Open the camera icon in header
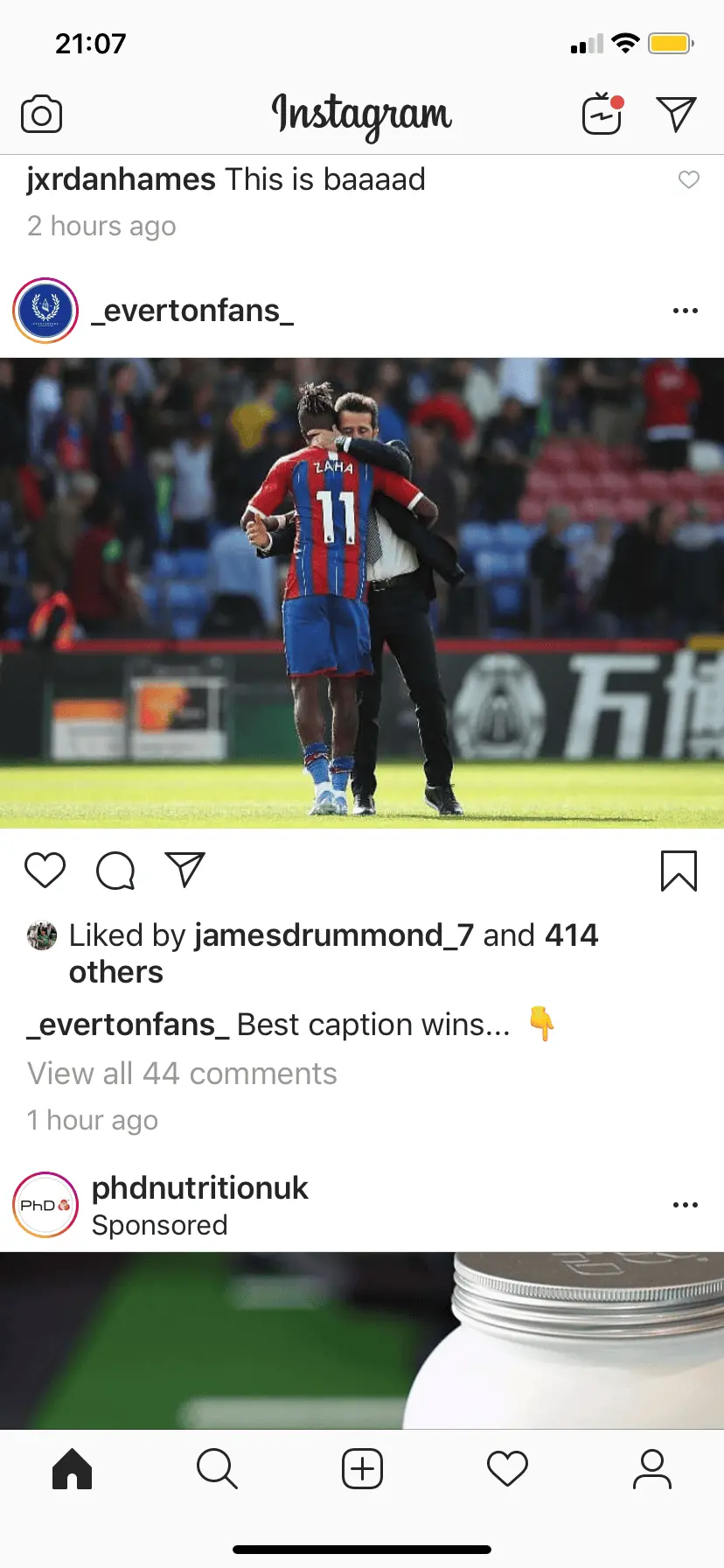The image size is (724, 1568). pos(41,115)
